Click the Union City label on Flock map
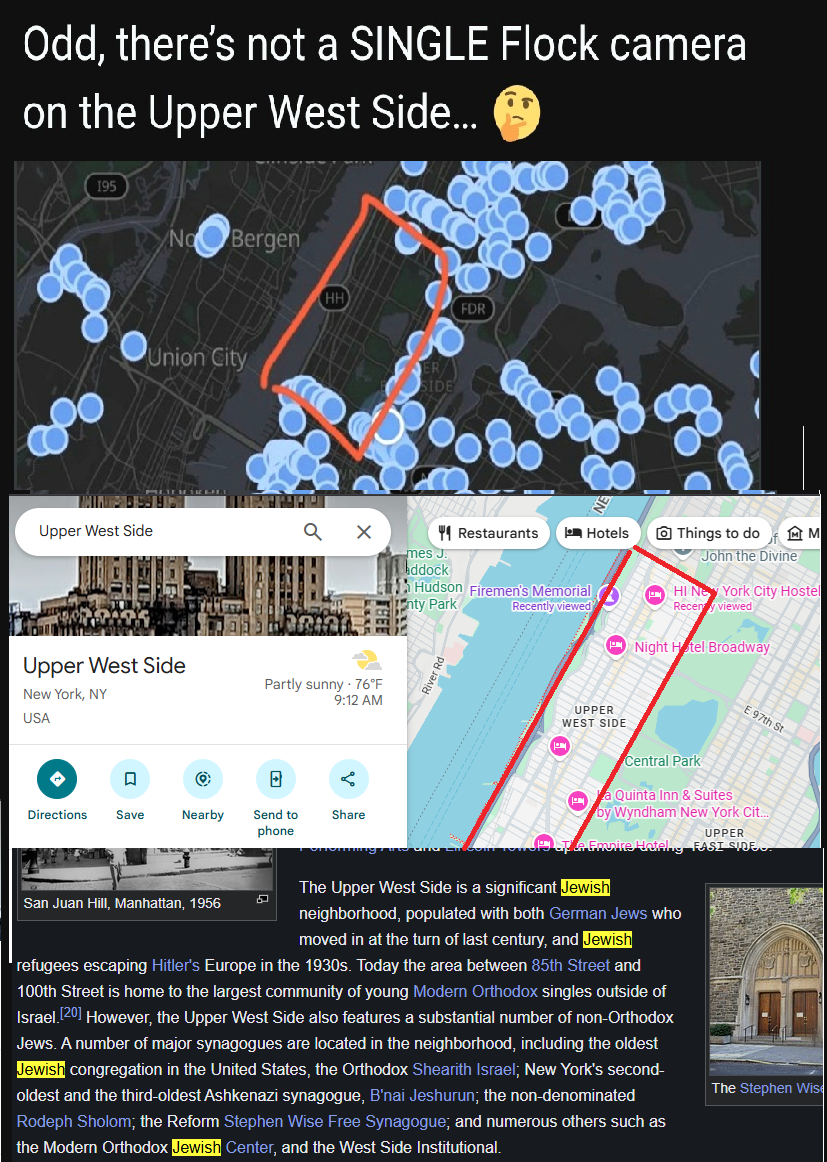Viewport: 827px width, 1162px height. [x=196, y=358]
